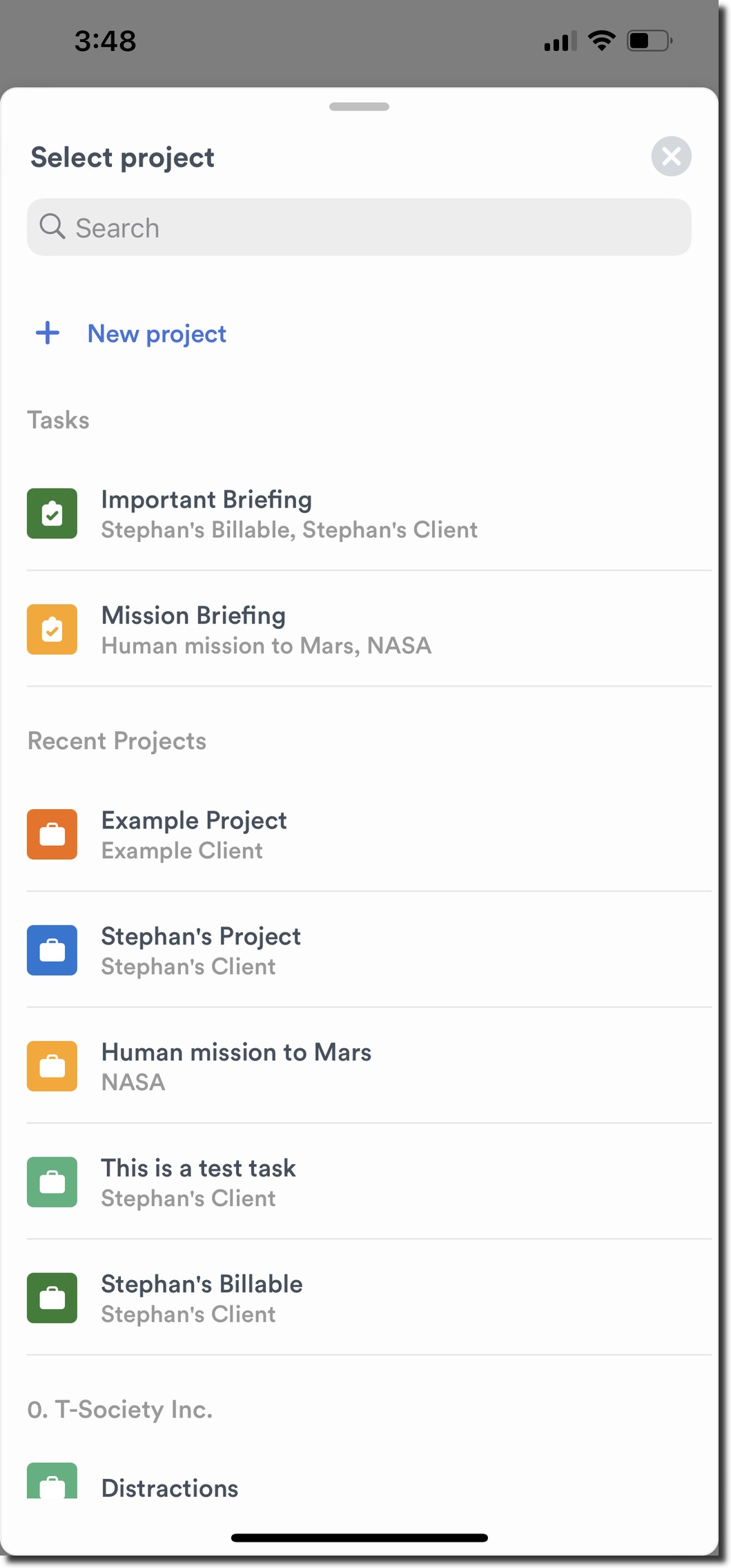
Task: Pick the Distractions project under T-Society Inc.
Action: pyautogui.click(x=169, y=1488)
